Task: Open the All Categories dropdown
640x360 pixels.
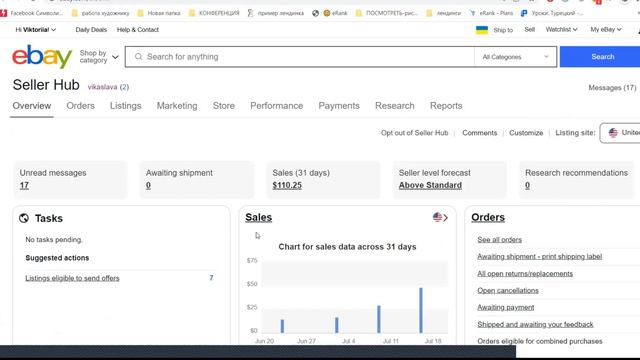Action: (x=516, y=57)
